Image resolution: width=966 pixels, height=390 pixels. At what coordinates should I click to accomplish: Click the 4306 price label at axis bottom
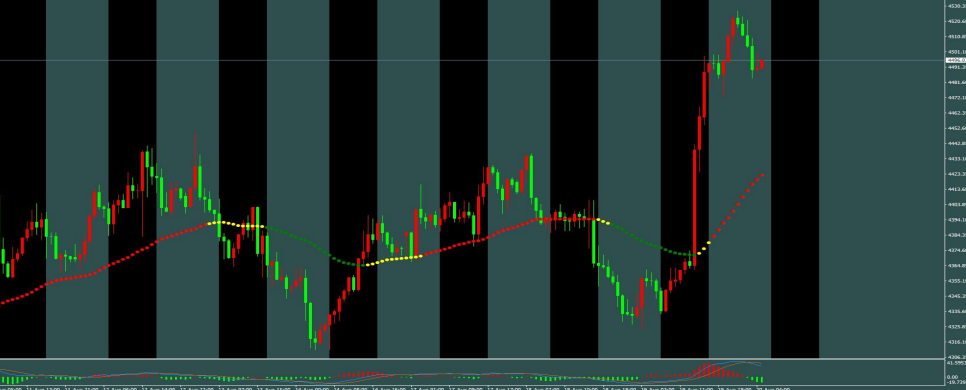pos(956,357)
